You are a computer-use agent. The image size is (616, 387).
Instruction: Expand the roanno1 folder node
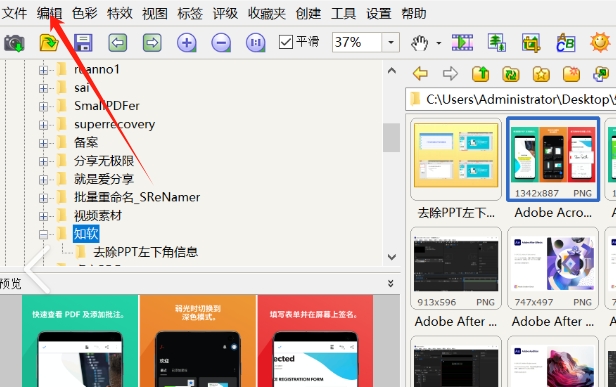(44, 70)
